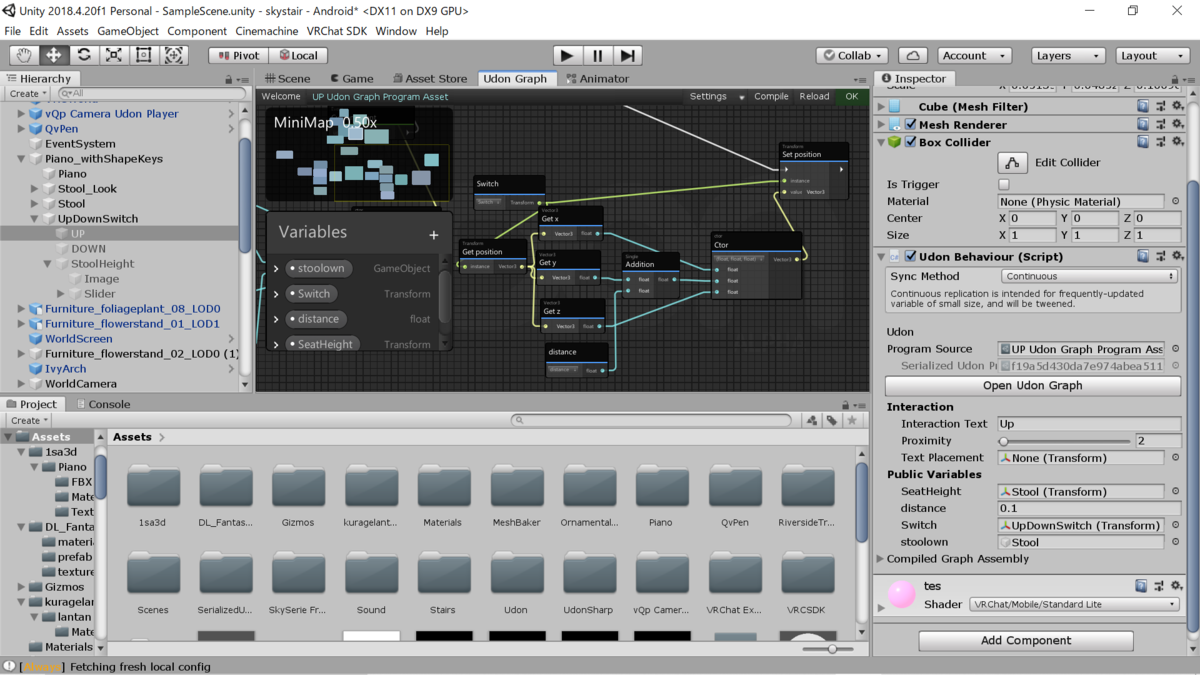Viewport: 1200px width, 675px height.
Task: Click the Play button
Action: pos(567,56)
